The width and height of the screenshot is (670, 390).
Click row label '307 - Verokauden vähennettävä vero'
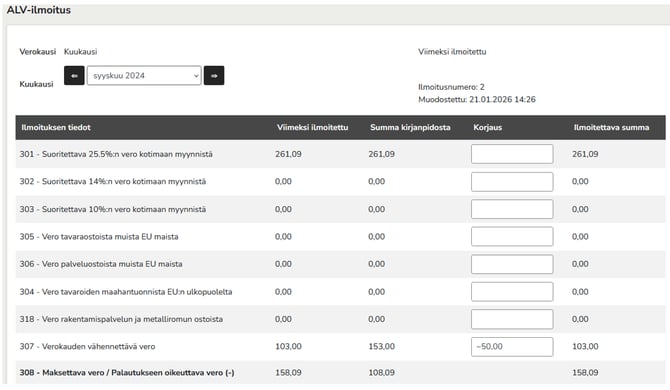click(x=87, y=346)
